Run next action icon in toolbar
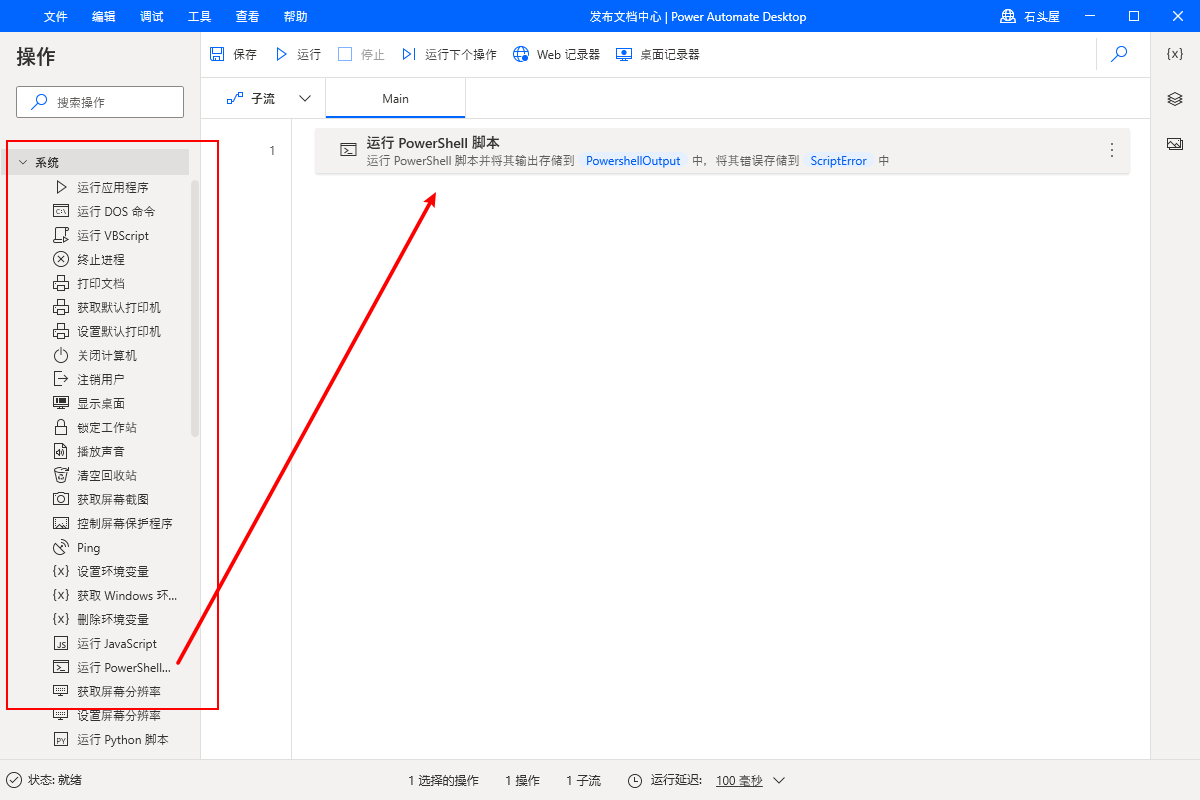1200x800 pixels. pos(409,54)
